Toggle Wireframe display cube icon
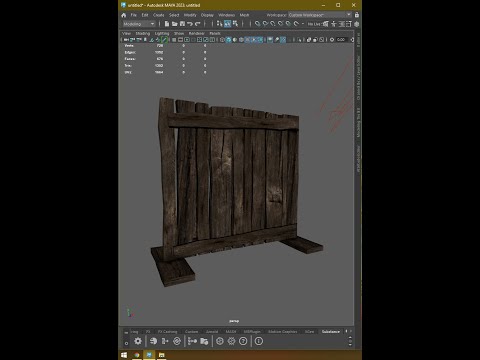This screenshot has width=480, height=360. (222, 40)
